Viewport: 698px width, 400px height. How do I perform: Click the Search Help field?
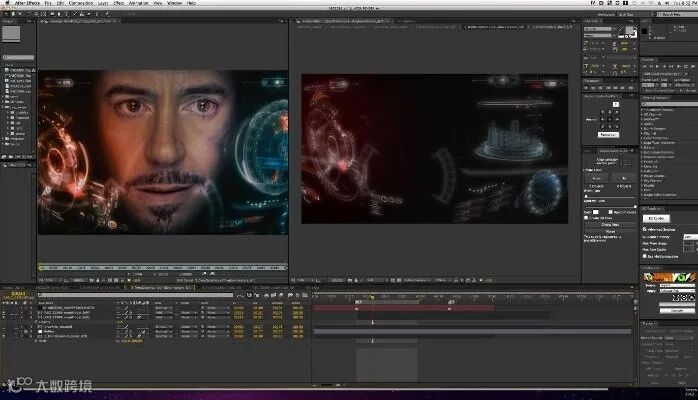coord(678,15)
